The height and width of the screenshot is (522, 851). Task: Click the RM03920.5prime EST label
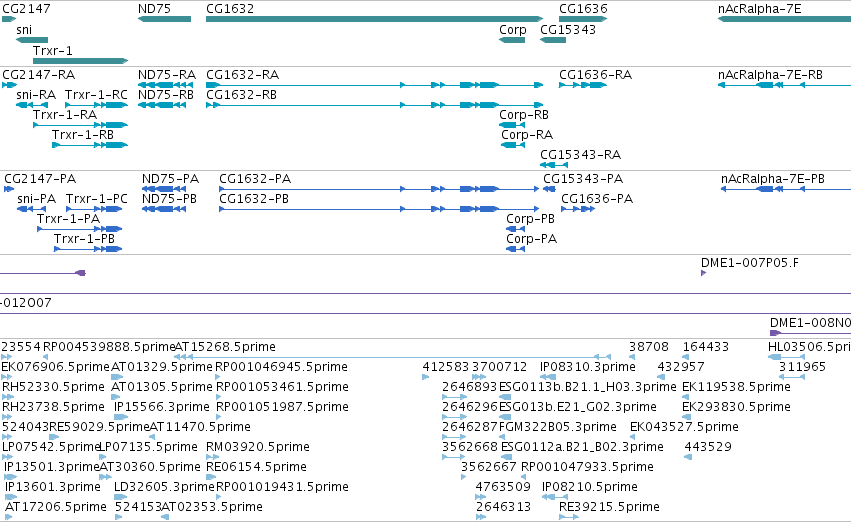click(x=258, y=447)
